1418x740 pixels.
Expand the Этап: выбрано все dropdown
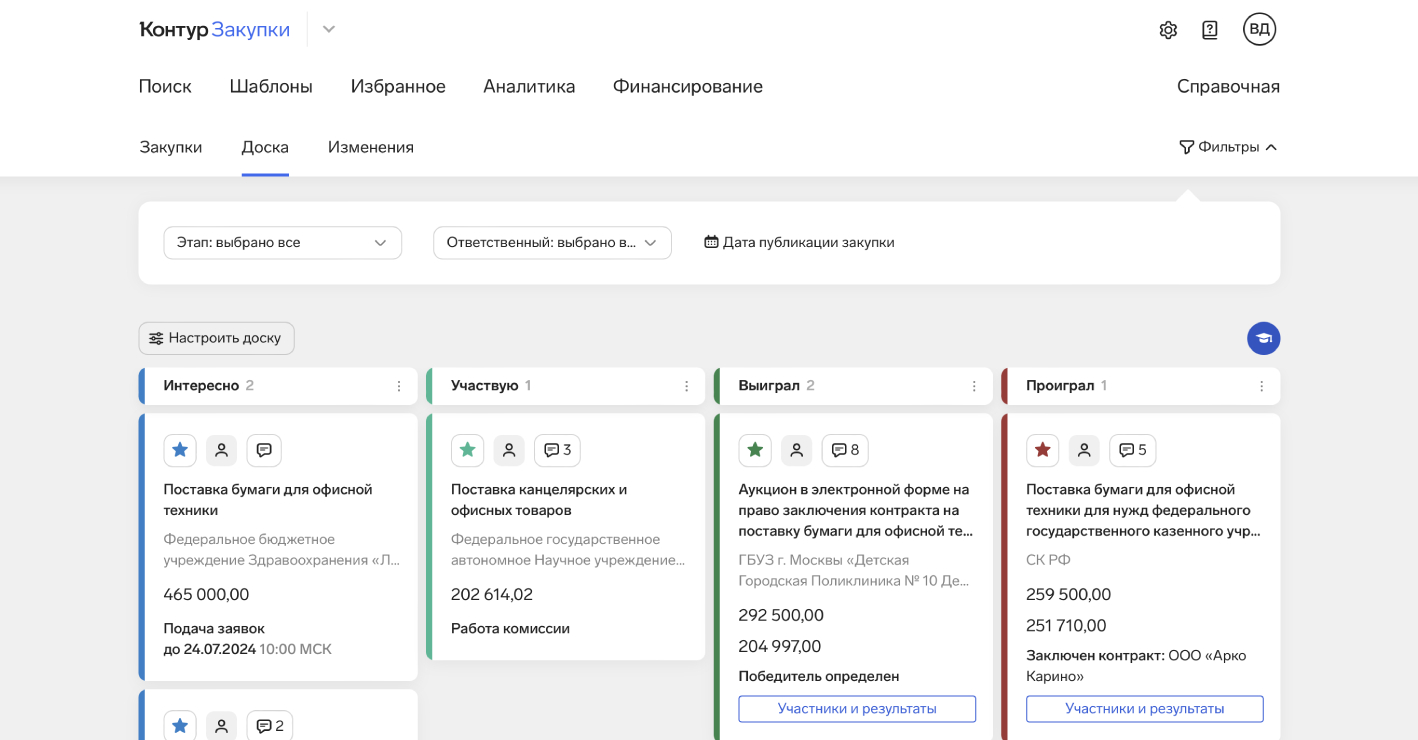coord(282,243)
